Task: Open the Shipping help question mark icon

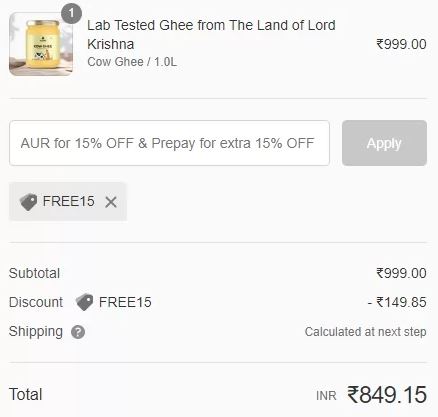Action: (x=78, y=332)
